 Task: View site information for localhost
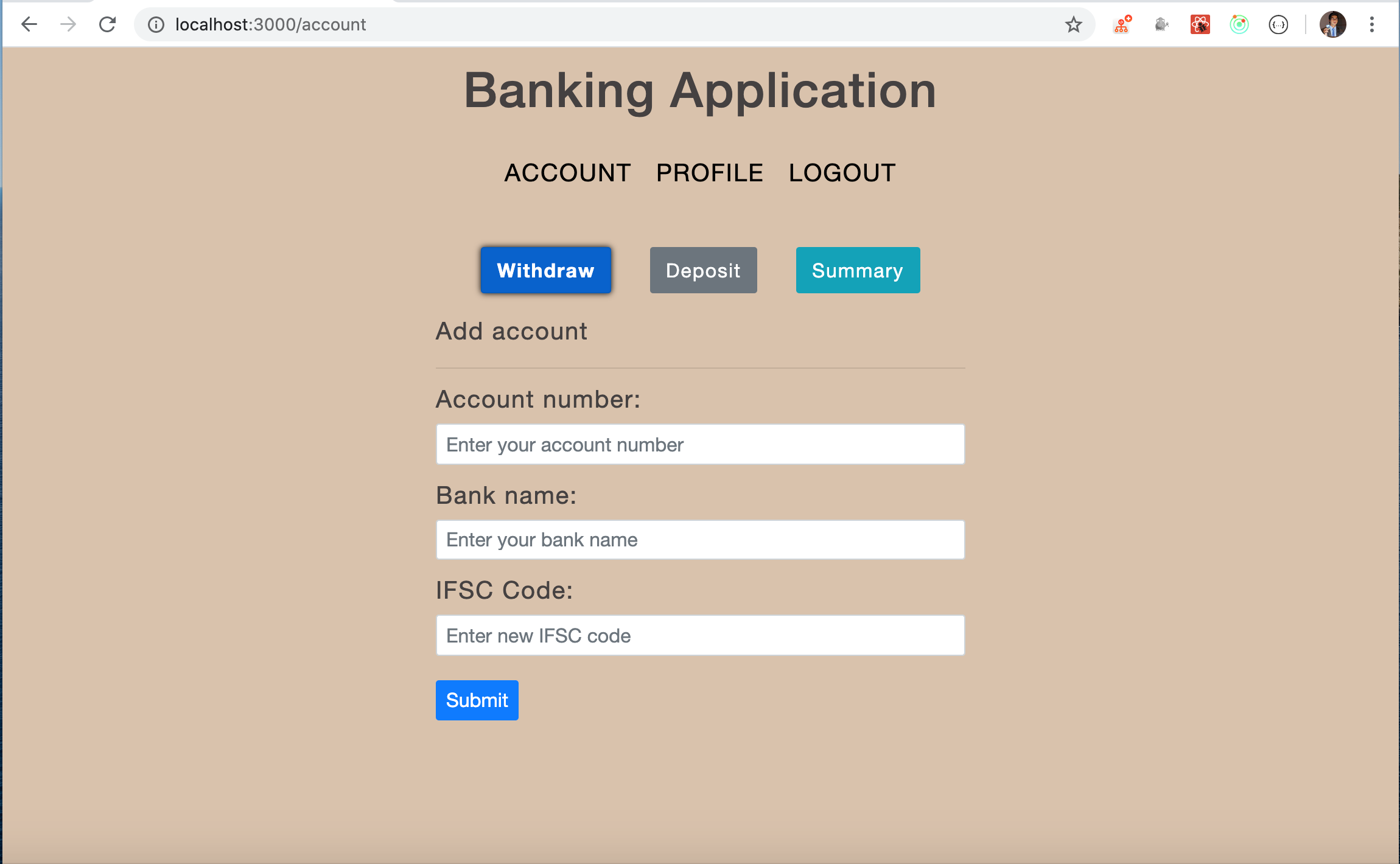156,24
